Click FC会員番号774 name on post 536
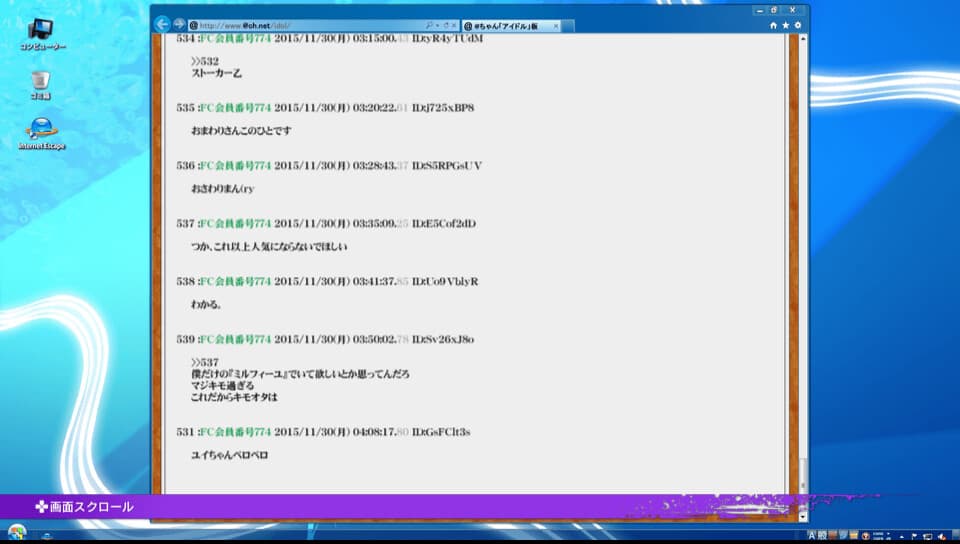 [x=236, y=165]
